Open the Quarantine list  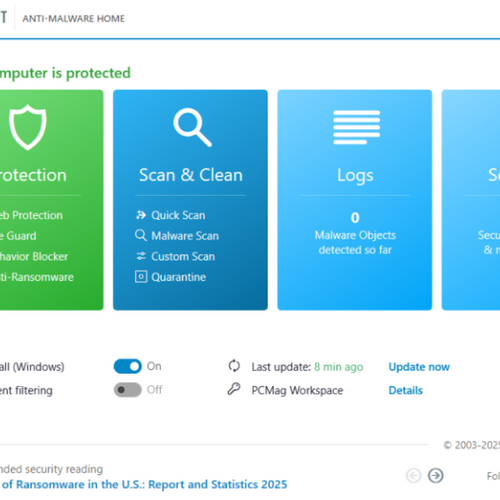point(179,277)
